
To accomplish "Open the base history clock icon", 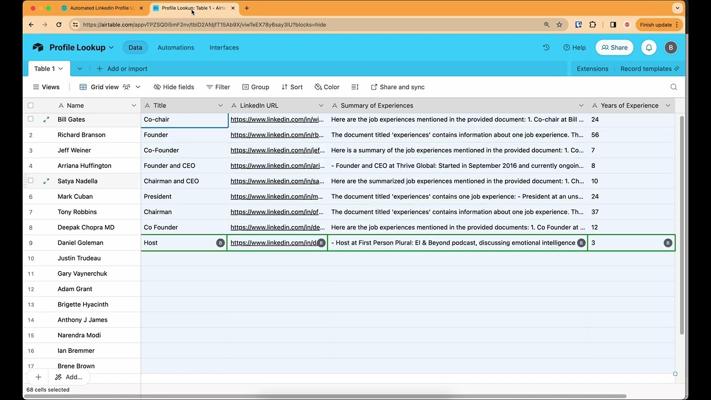I will coord(546,47).
